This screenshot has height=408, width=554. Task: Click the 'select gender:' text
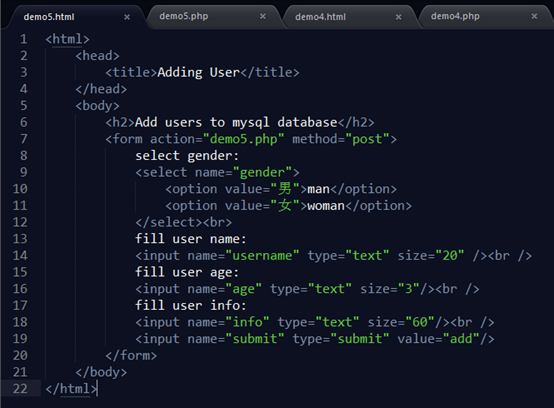click(187, 156)
